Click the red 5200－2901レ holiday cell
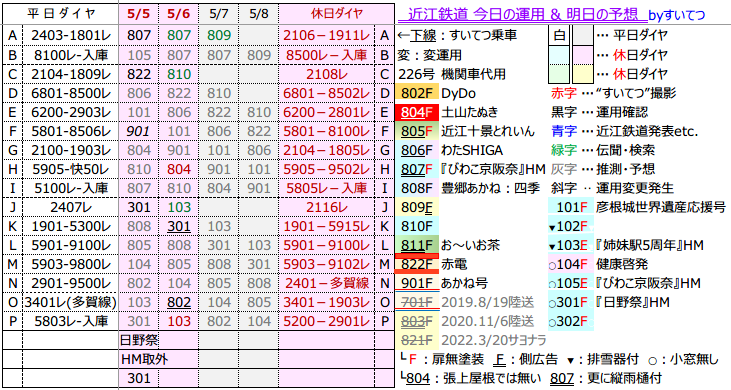Viewport: 731px width, 390px height. (326, 322)
